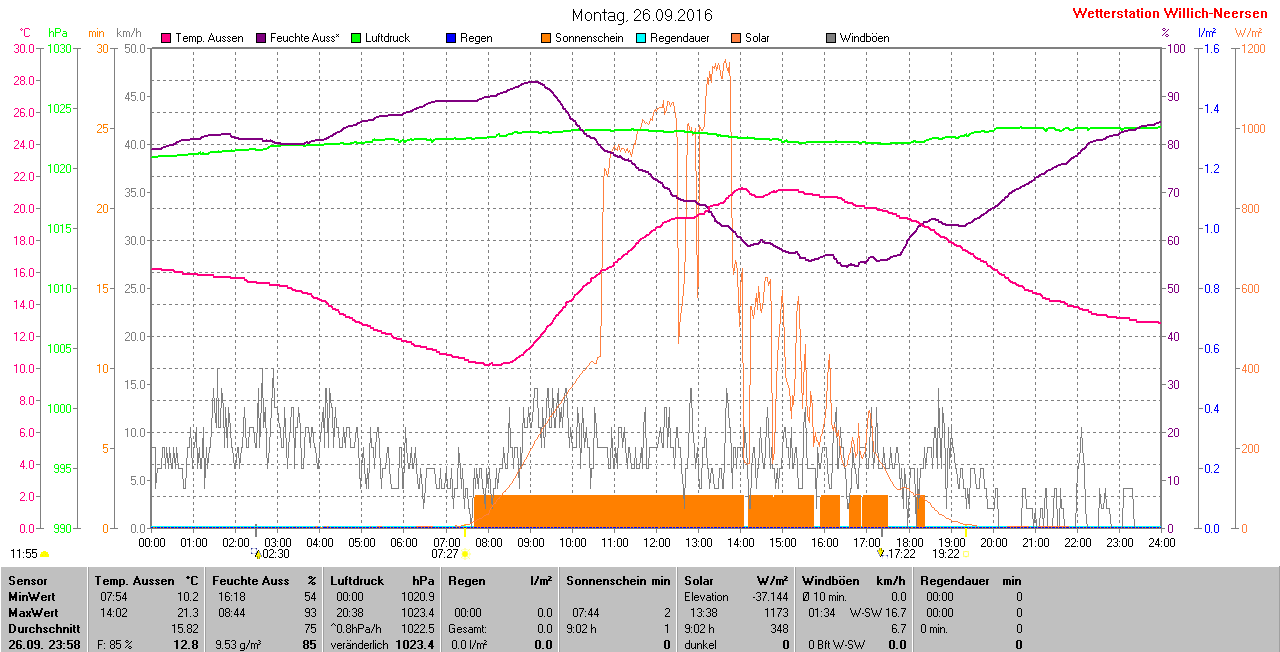
Task: Click the current temperature value 12.8
Action: (186, 645)
